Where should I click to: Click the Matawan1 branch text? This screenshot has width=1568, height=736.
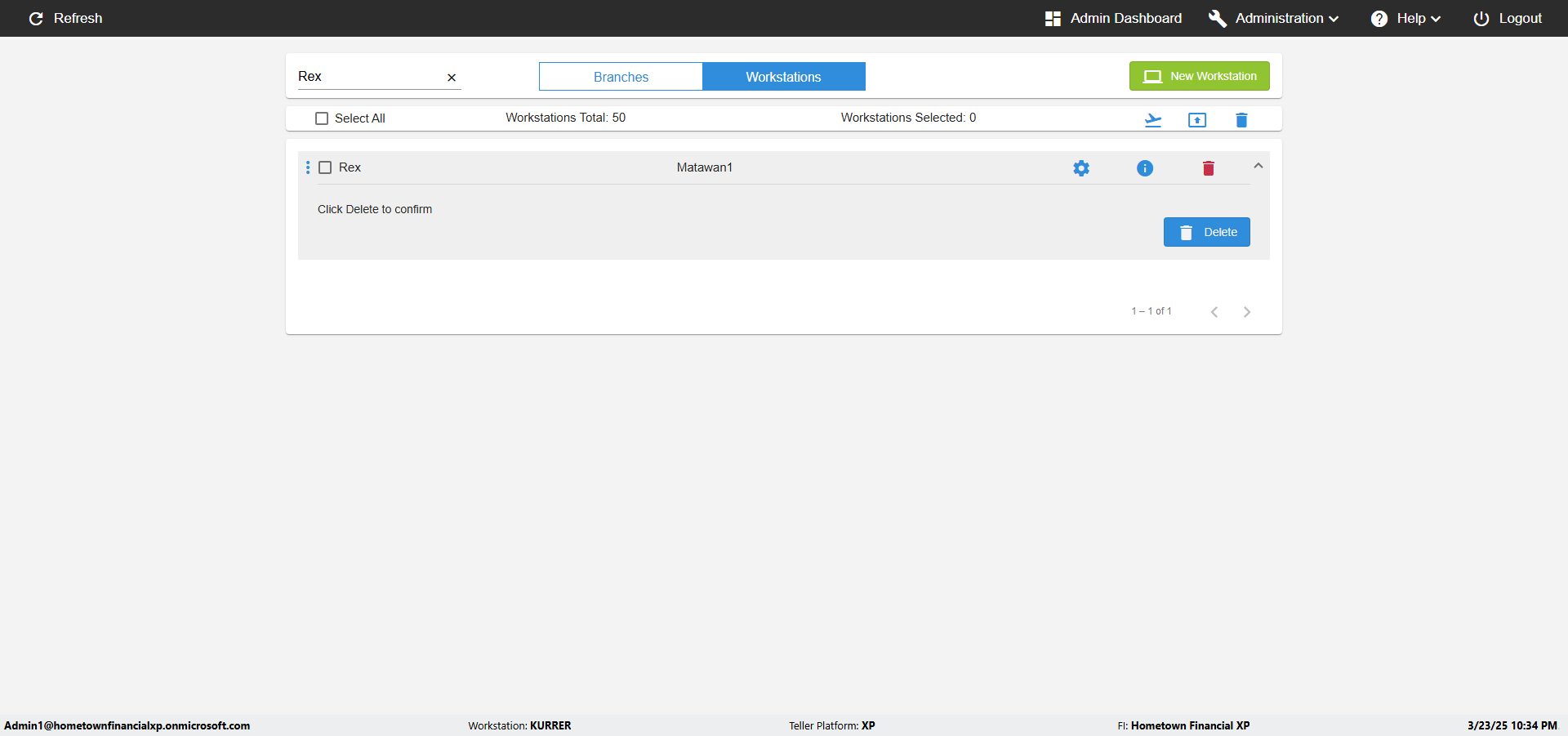tap(705, 167)
